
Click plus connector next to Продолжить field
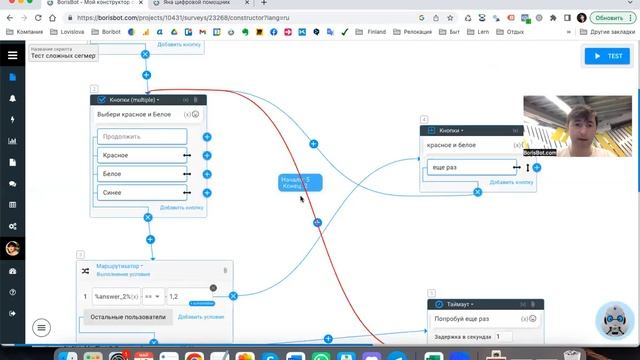point(207,137)
